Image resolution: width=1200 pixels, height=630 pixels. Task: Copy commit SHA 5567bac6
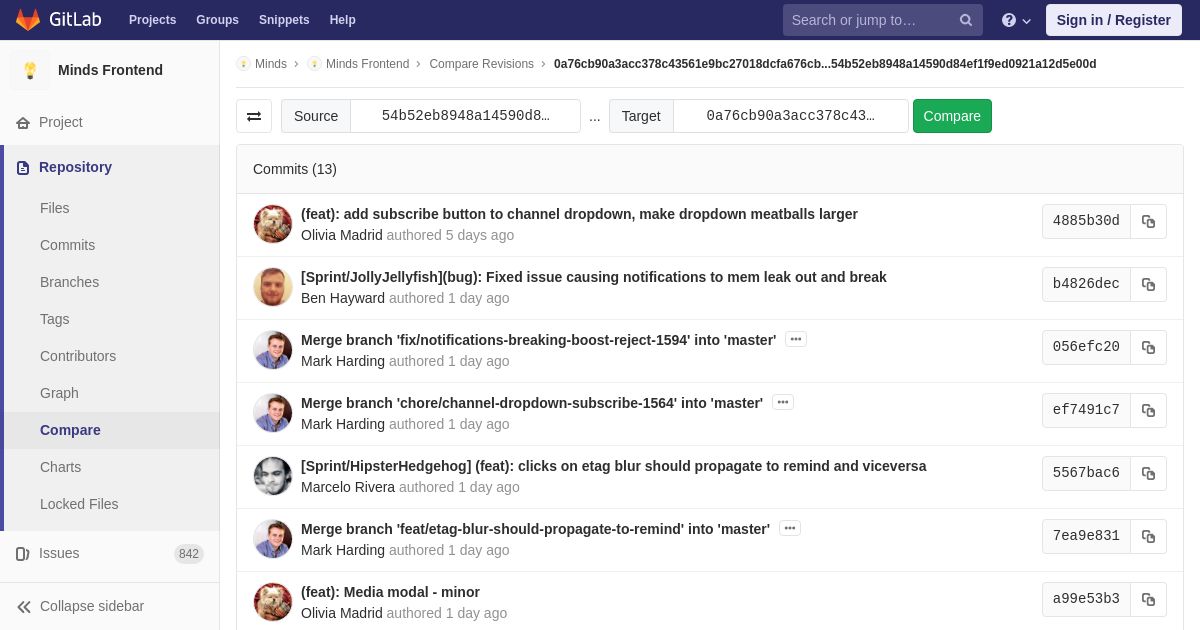[x=1148, y=474]
